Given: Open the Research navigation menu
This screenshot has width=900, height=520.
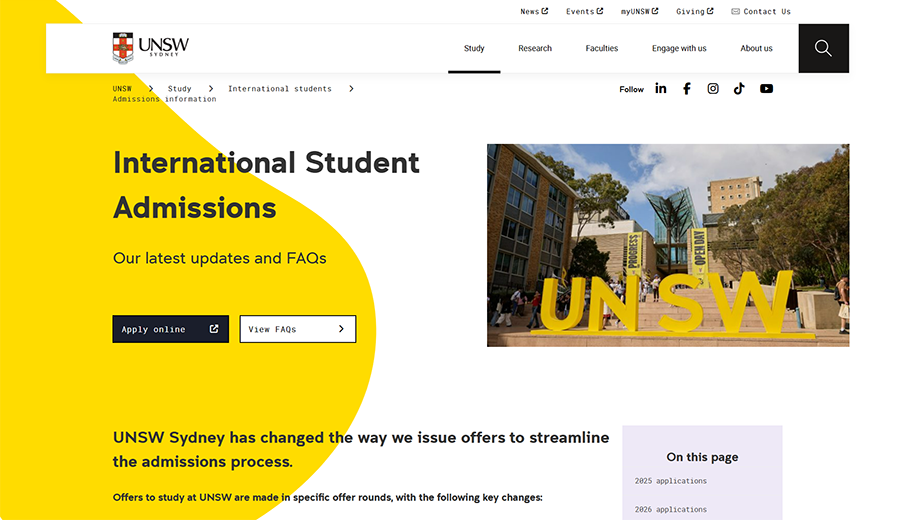Looking at the screenshot, I should coord(535,48).
